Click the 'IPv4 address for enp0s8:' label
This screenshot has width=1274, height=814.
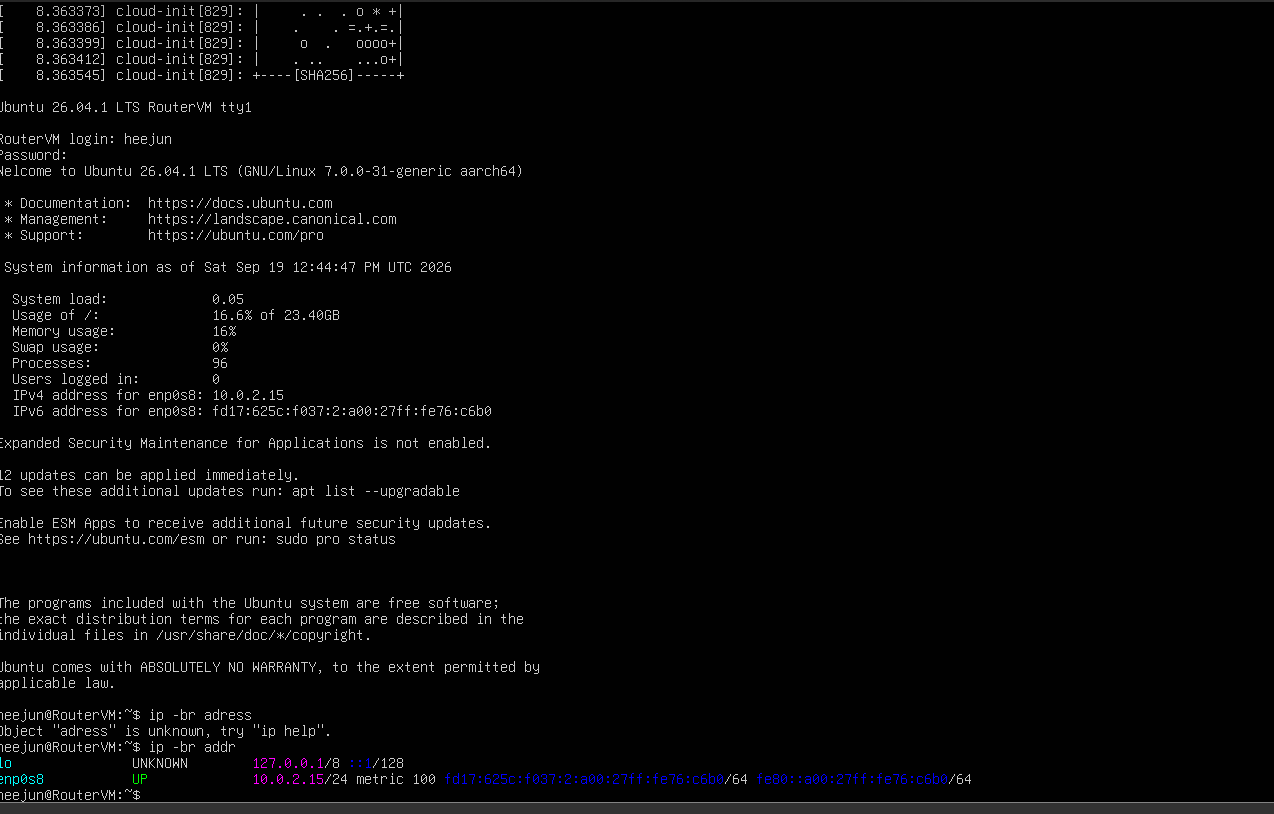(108, 395)
